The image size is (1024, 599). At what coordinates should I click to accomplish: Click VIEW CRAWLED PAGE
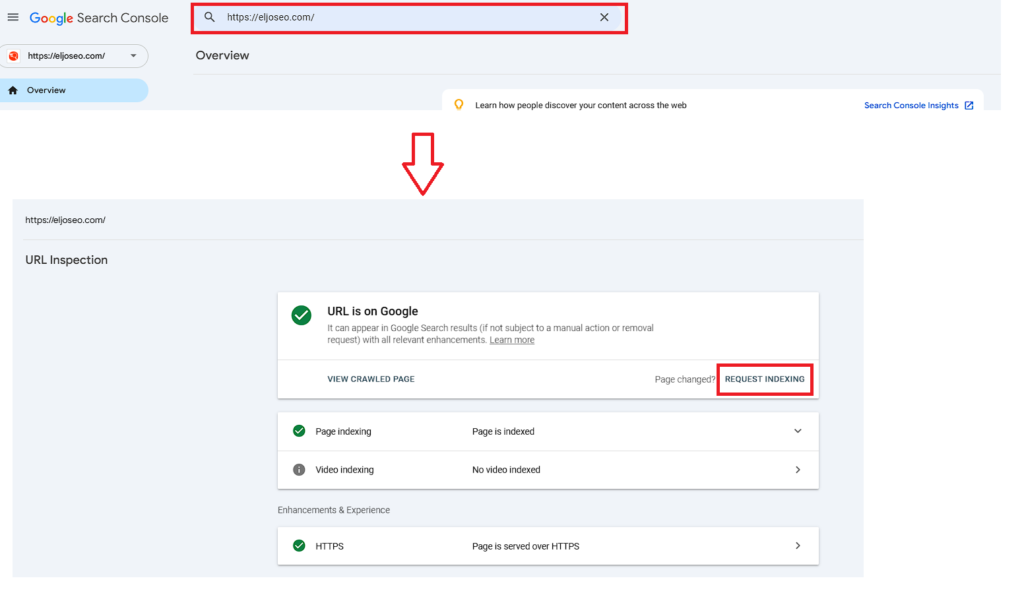point(371,379)
